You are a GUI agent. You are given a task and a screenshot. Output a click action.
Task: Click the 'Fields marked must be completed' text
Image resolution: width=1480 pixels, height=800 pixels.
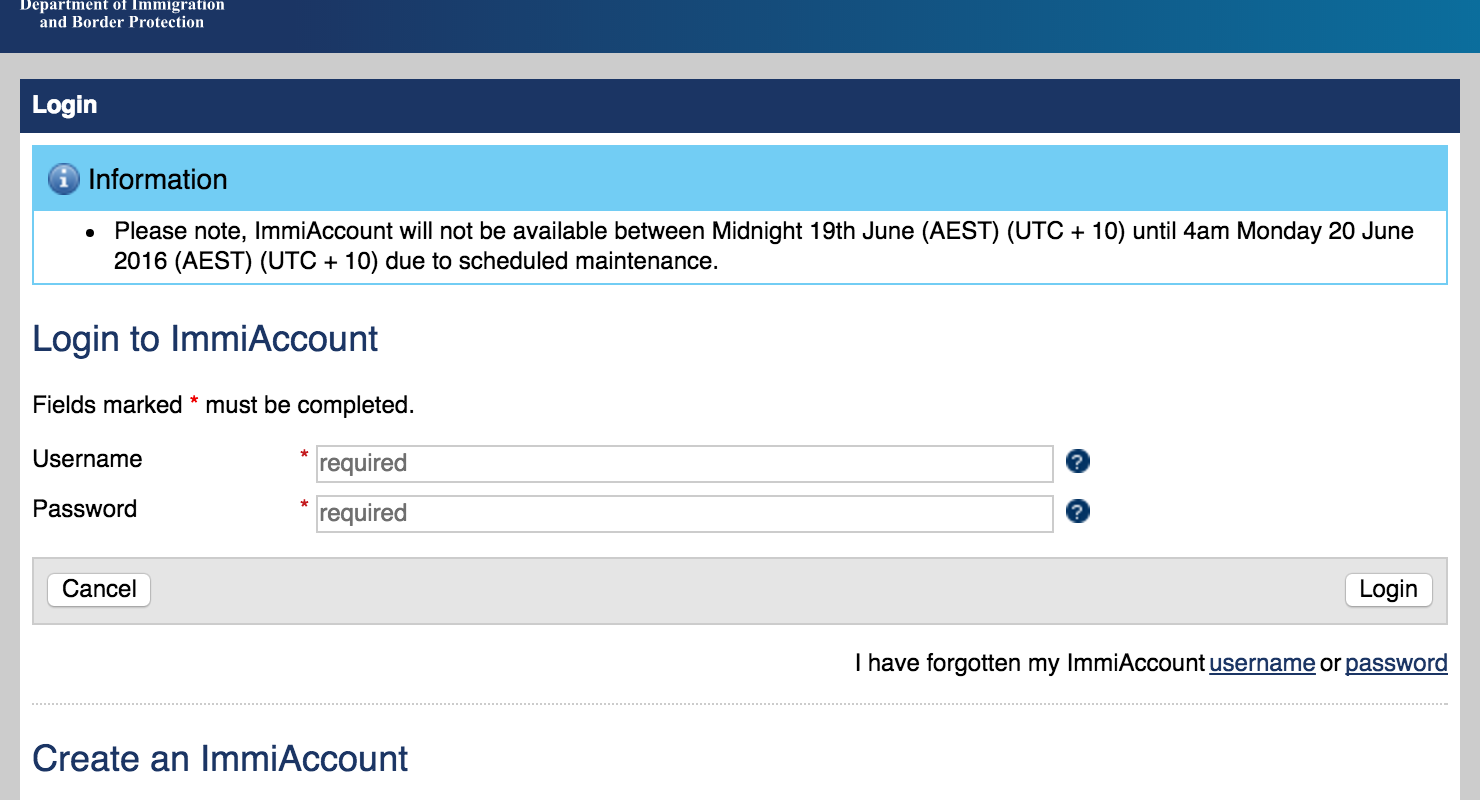coord(223,405)
